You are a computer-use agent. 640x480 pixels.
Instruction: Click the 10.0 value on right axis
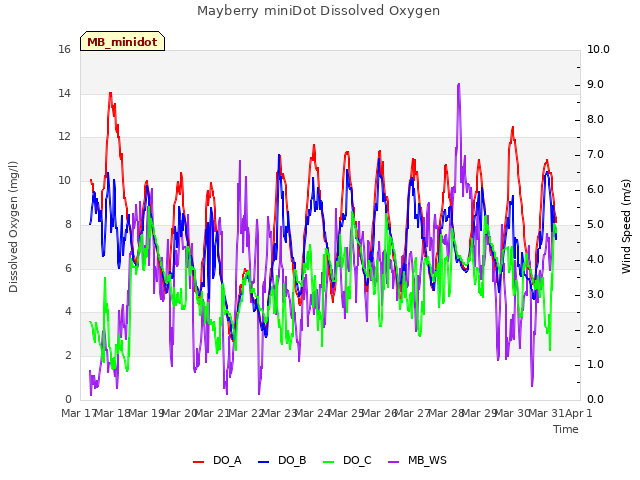click(598, 49)
